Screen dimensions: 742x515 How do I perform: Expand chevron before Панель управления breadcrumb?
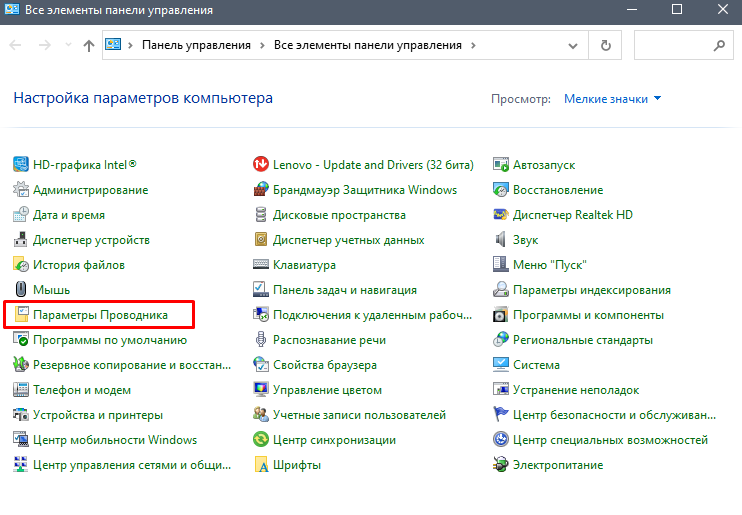130,45
